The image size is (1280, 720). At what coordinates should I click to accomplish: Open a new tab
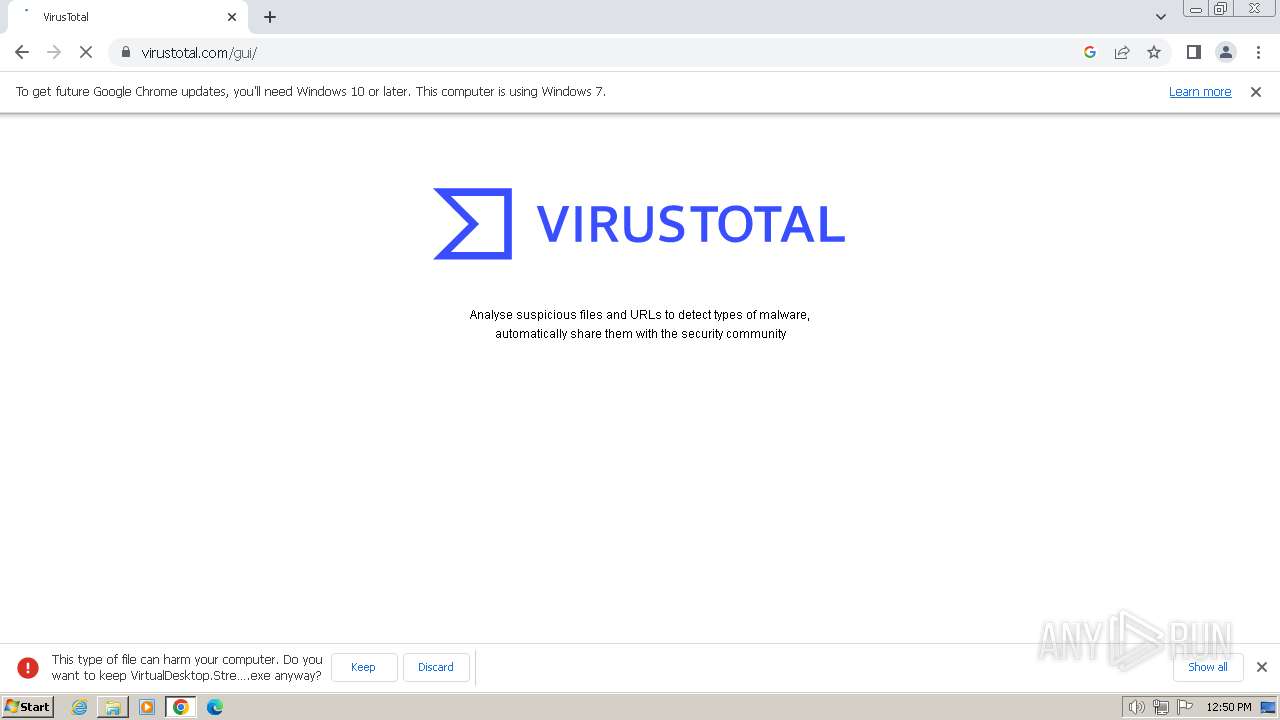(270, 17)
